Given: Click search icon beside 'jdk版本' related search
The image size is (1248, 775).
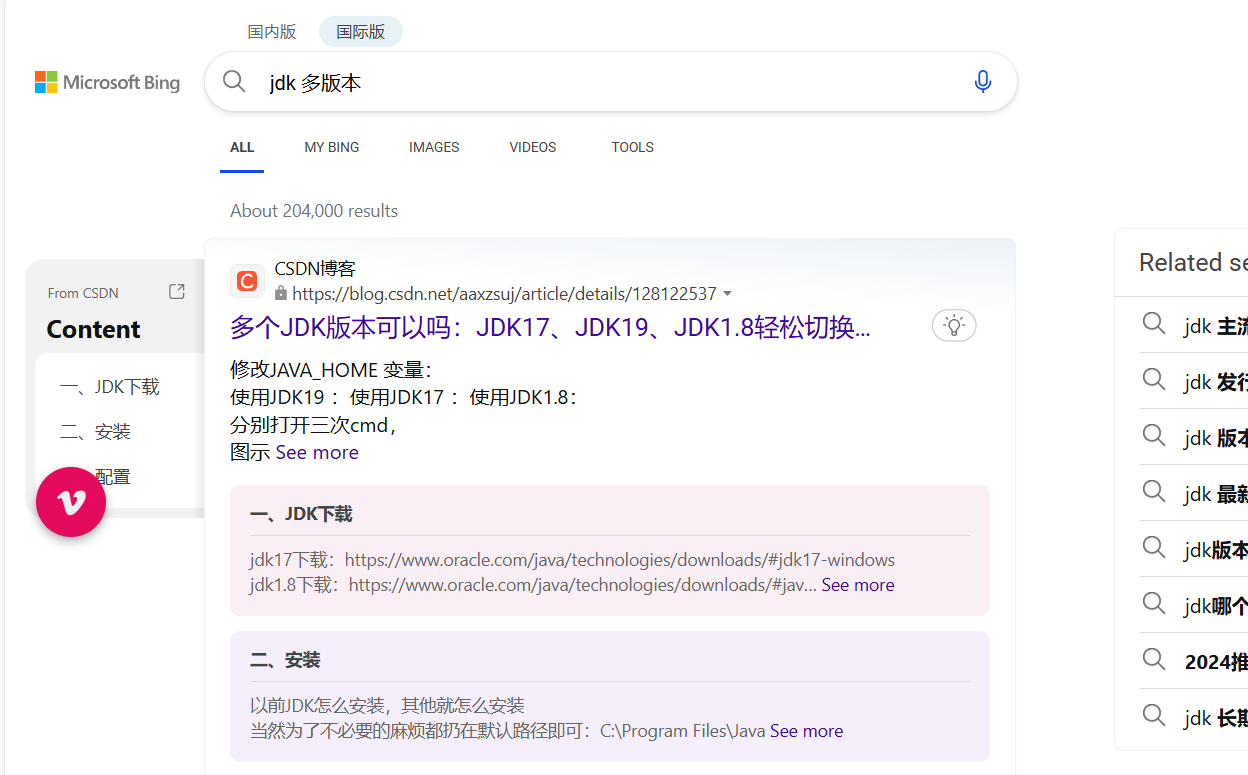Looking at the screenshot, I should (1154, 548).
